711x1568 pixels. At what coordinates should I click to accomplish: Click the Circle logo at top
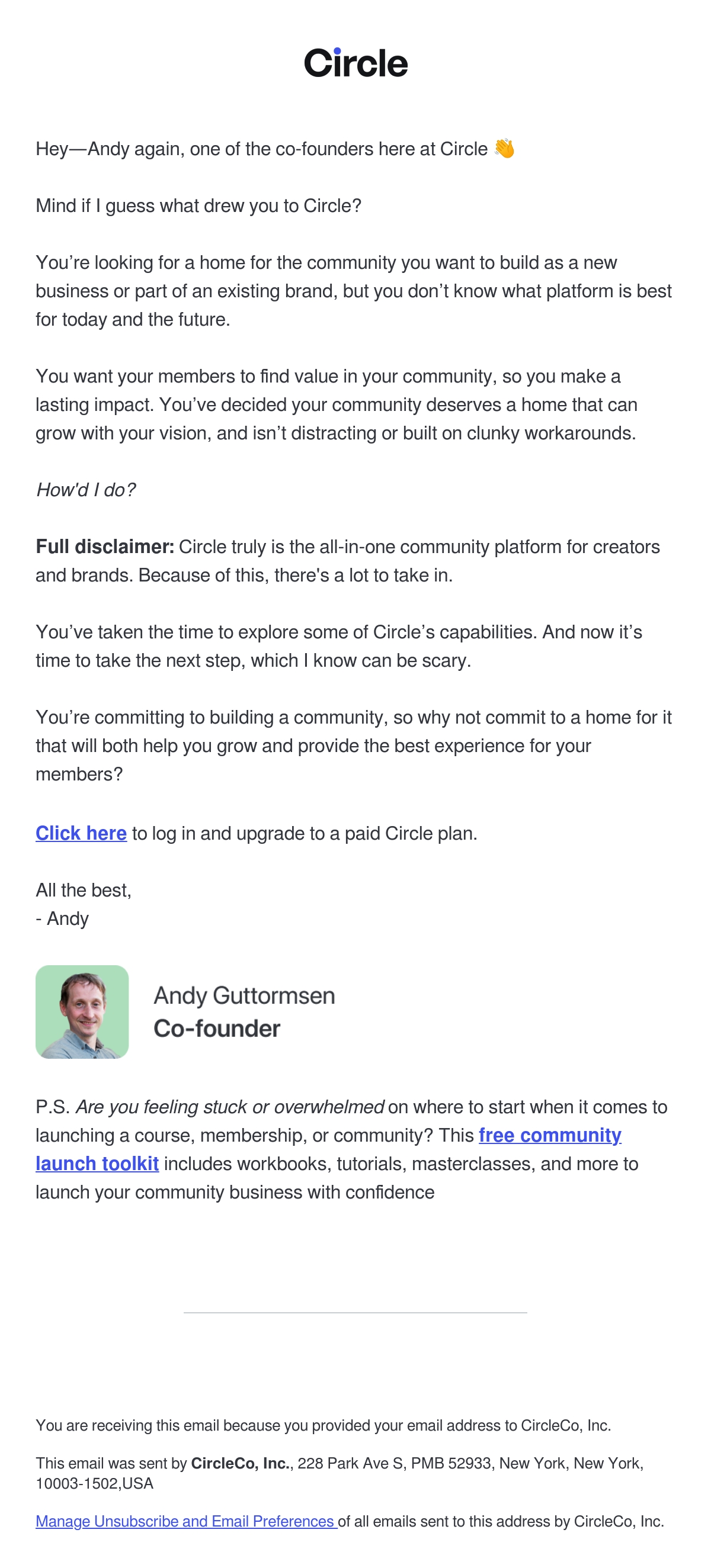coord(356,63)
